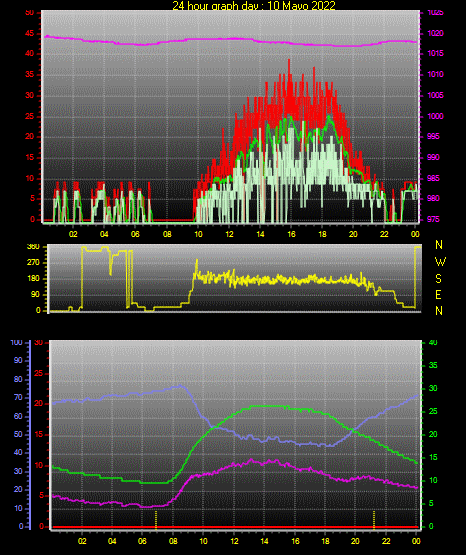Click the 06 hour label under the wind speed graph

pos(135,234)
